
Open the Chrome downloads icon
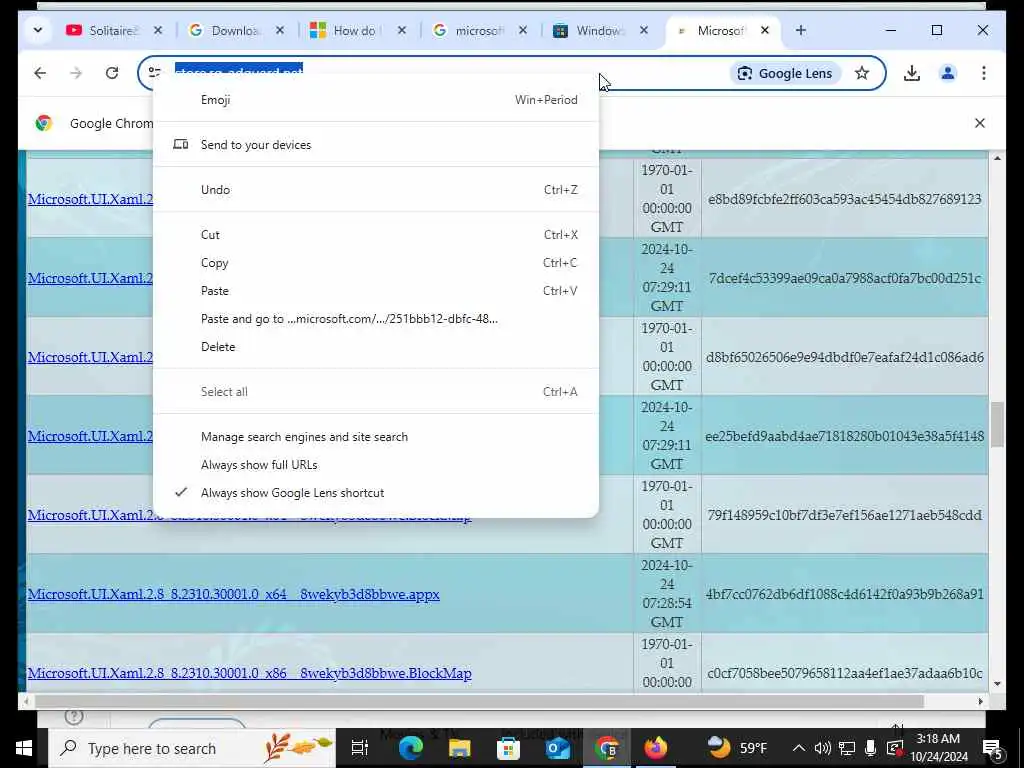(912, 73)
